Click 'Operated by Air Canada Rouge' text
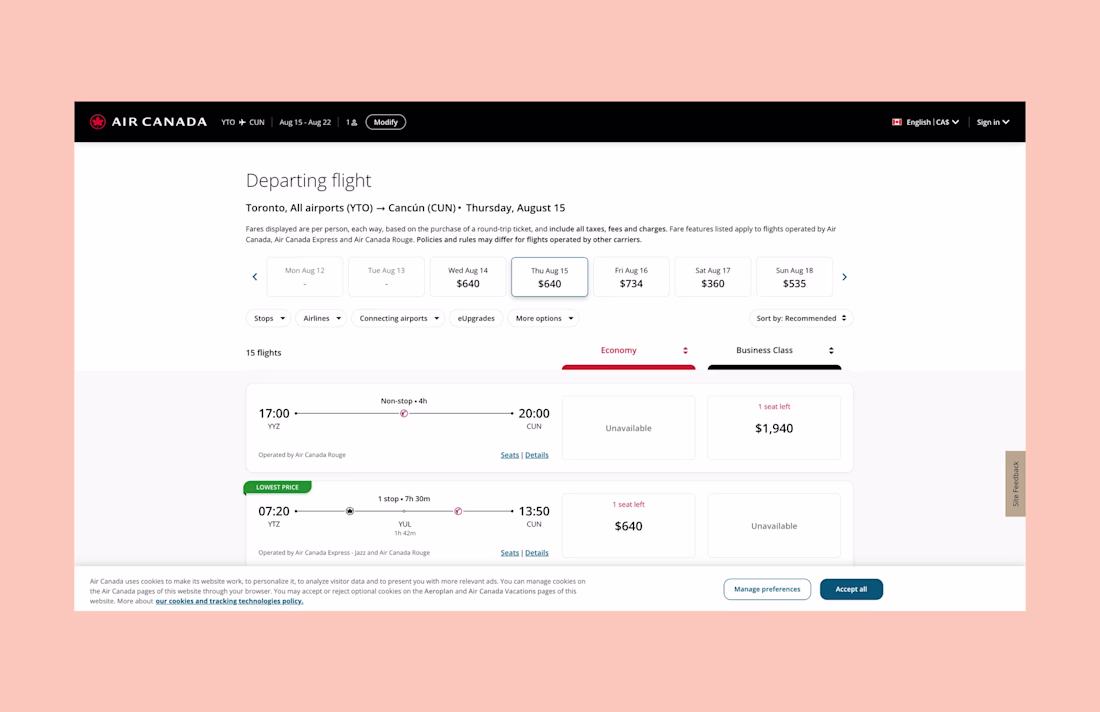 [302, 455]
